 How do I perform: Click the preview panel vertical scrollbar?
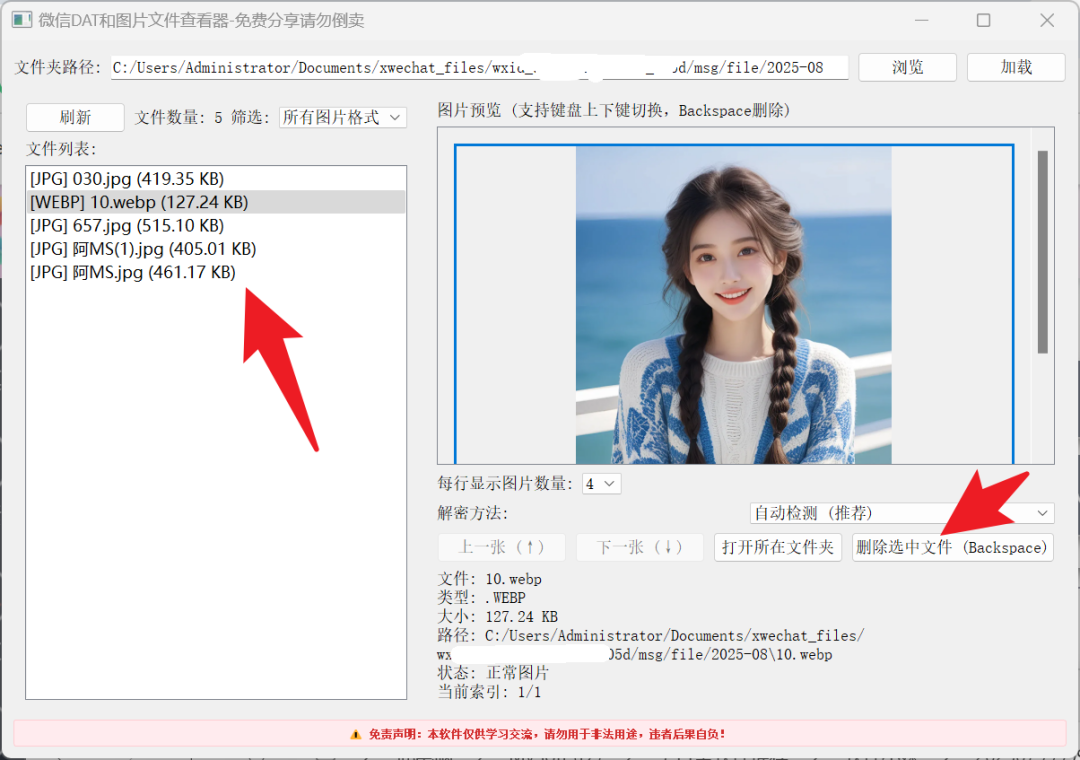click(1042, 252)
